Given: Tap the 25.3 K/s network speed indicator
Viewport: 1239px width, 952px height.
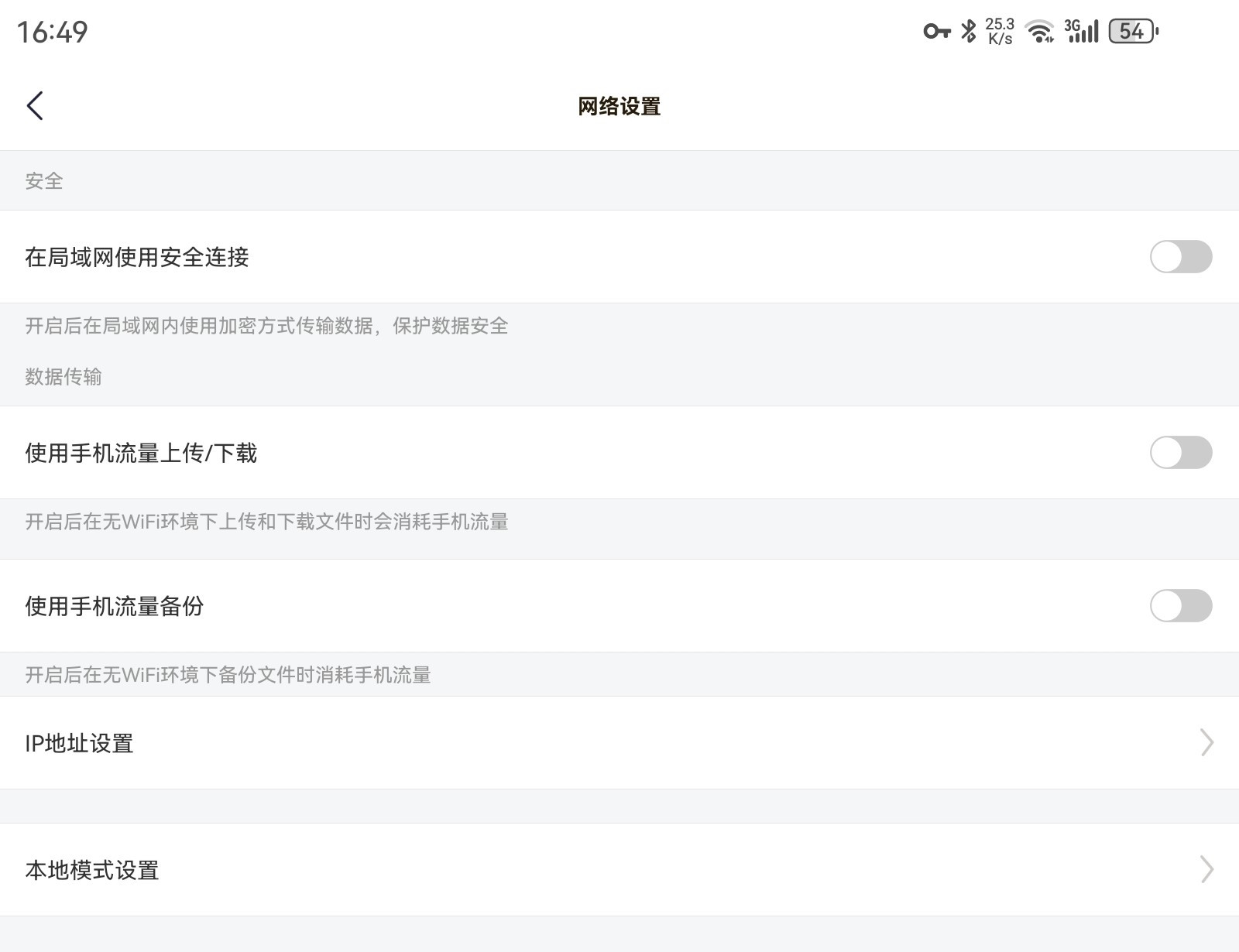Looking at the screenshot, I should tap(999, 32).
